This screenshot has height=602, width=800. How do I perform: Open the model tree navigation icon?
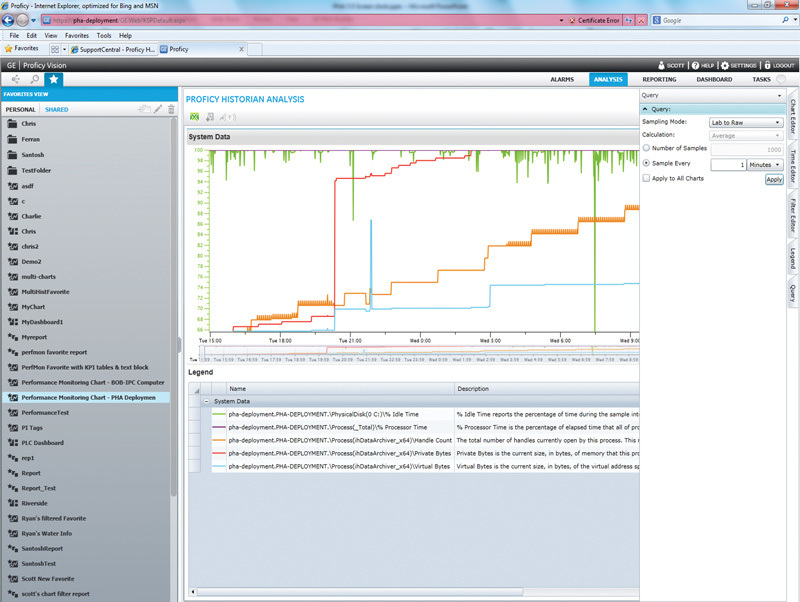tap(15, 79)
